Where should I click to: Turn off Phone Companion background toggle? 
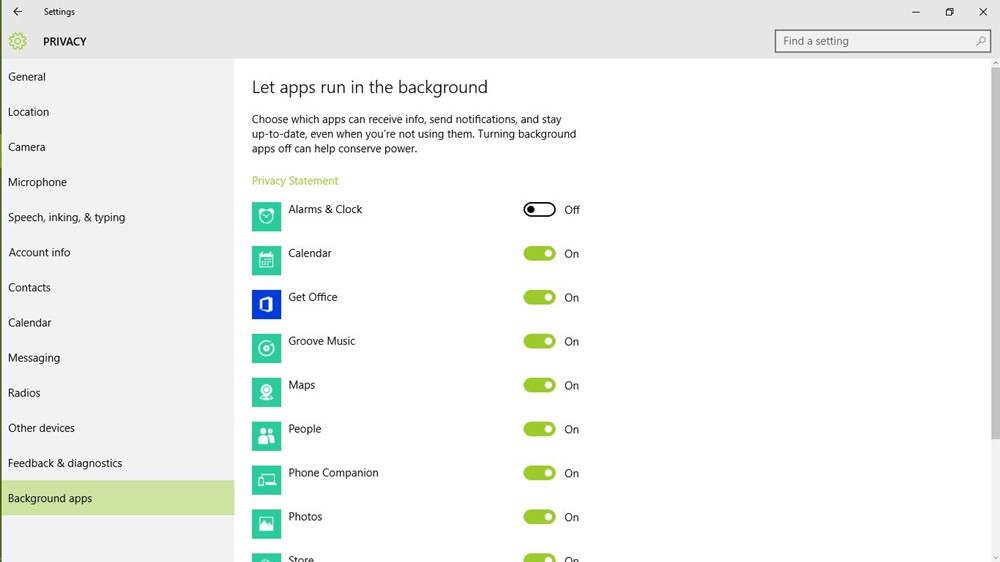point(539,474)
